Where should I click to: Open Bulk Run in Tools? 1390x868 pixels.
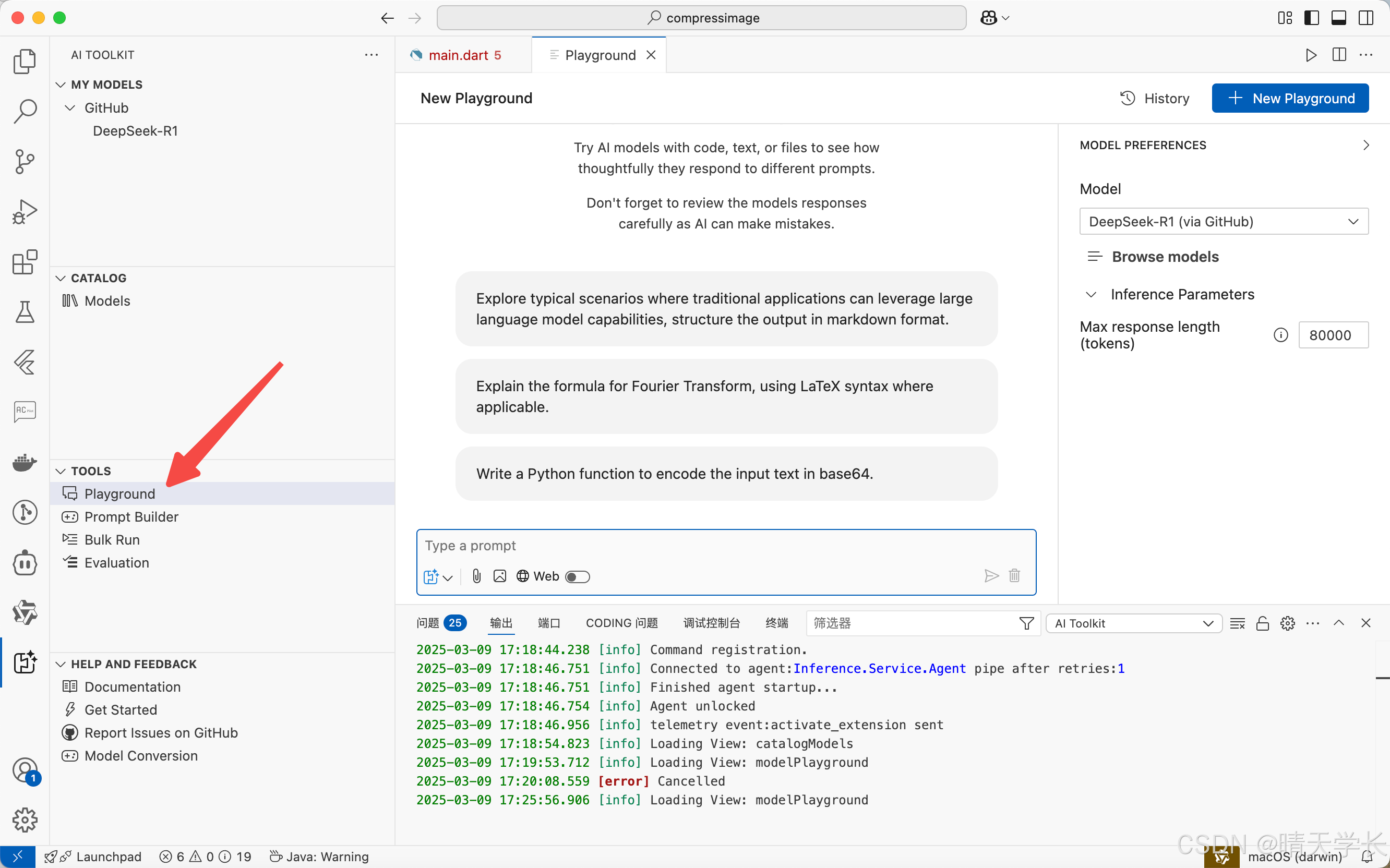112,539
